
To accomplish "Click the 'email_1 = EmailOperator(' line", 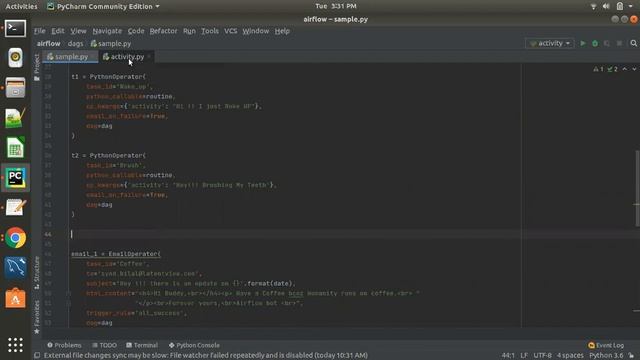I will [116, 254].
